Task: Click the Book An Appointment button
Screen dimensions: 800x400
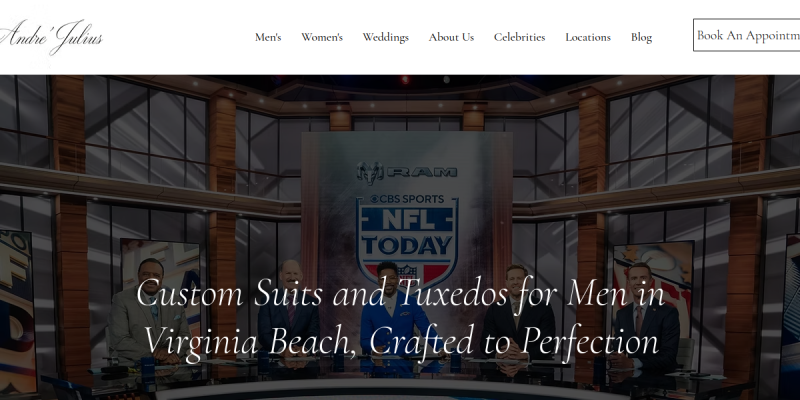Action: (746, 35)
